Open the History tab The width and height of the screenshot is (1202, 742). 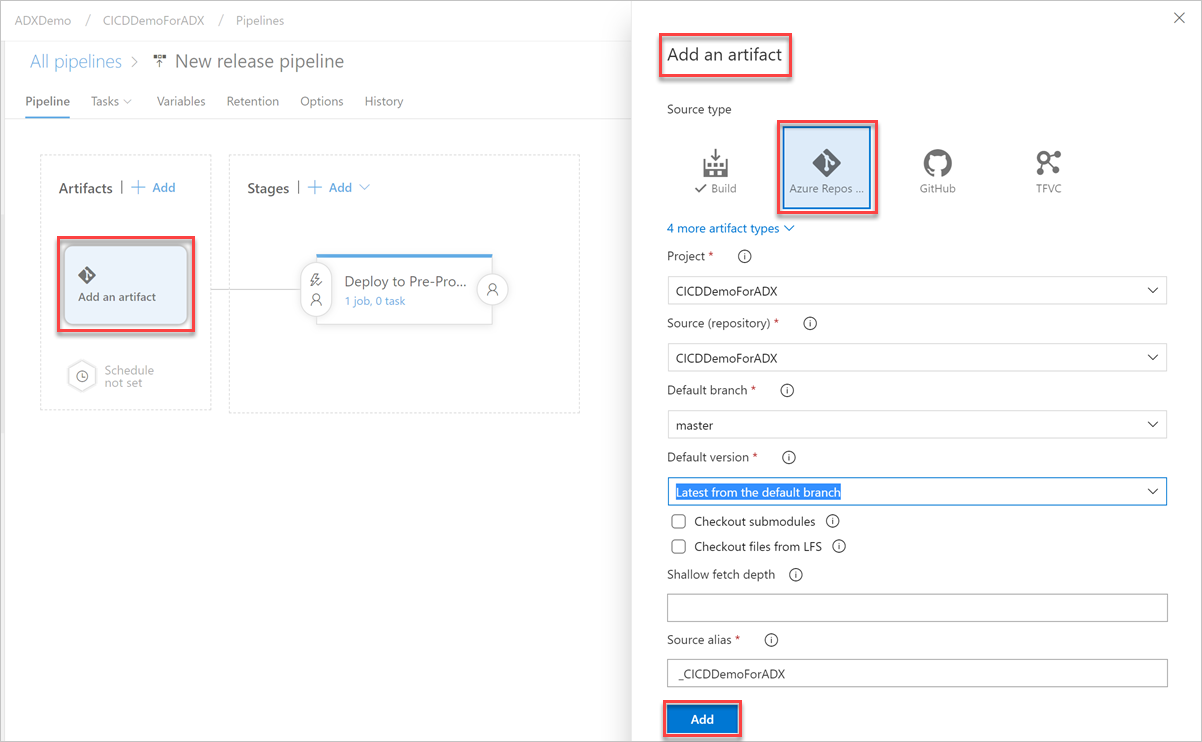[384, 101]
